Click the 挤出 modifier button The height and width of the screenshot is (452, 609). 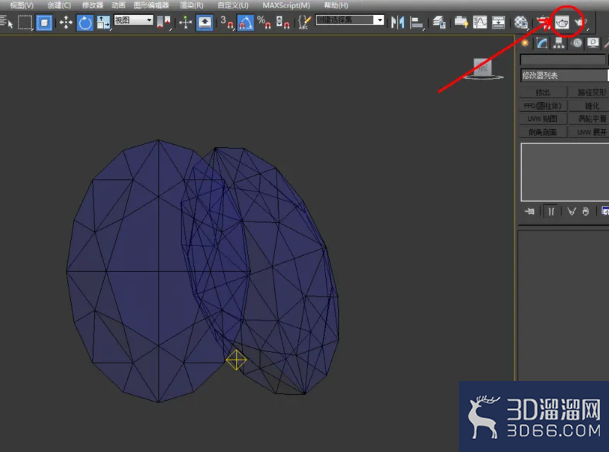coord(543,92)
